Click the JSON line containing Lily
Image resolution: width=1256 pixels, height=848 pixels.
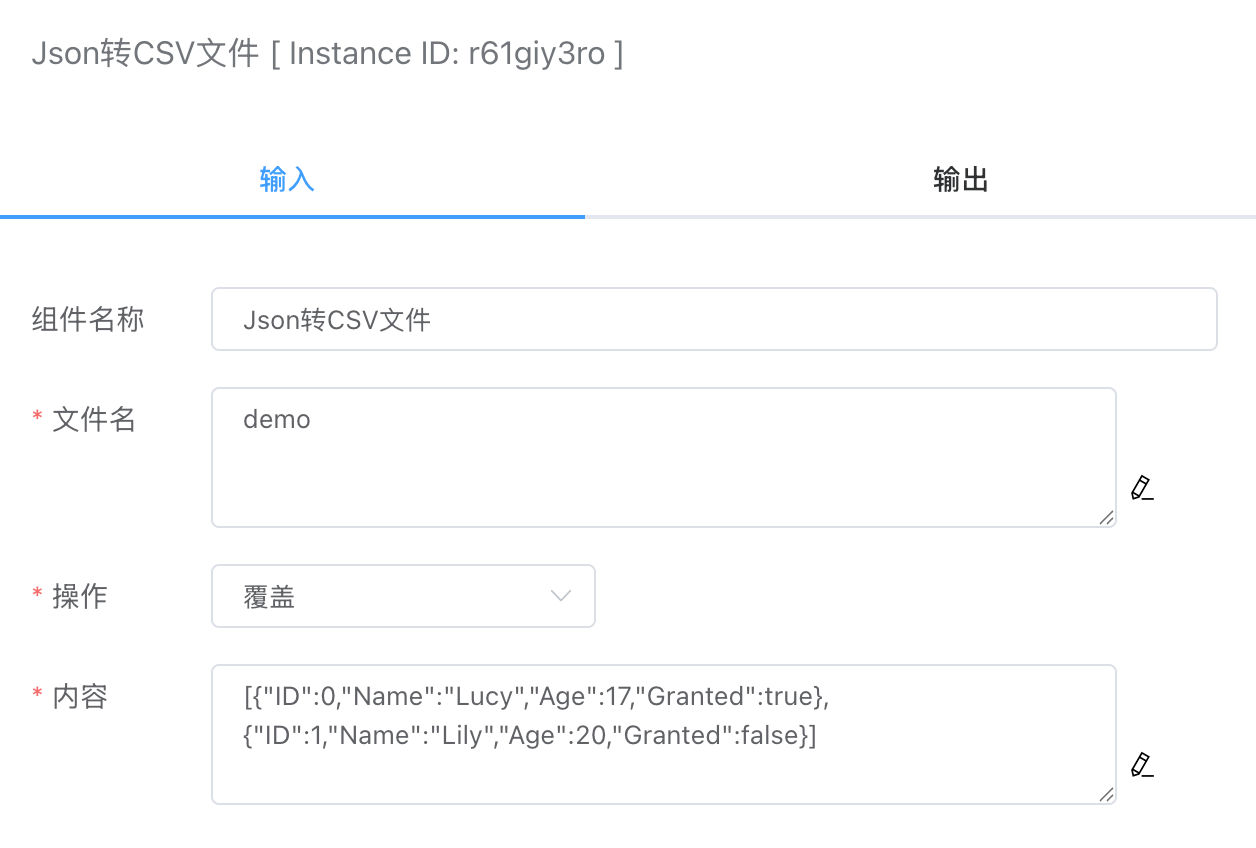[x=530, y=736]
